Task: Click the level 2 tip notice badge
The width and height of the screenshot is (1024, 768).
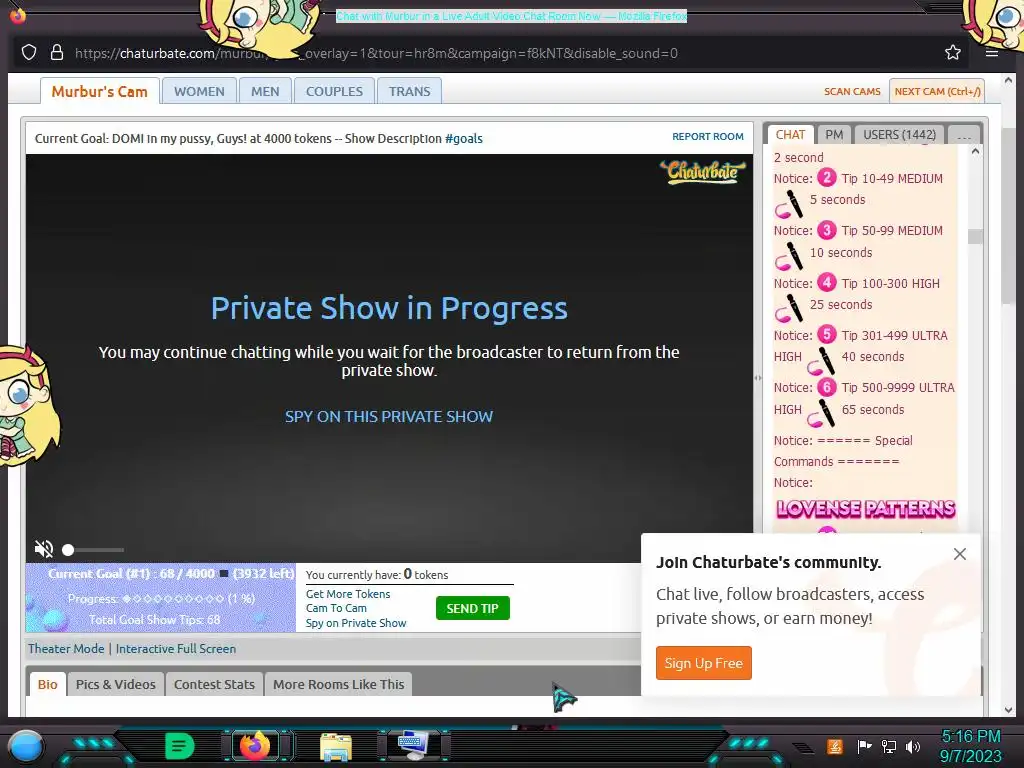Action: pyautogui.click(x=827, y=178)
